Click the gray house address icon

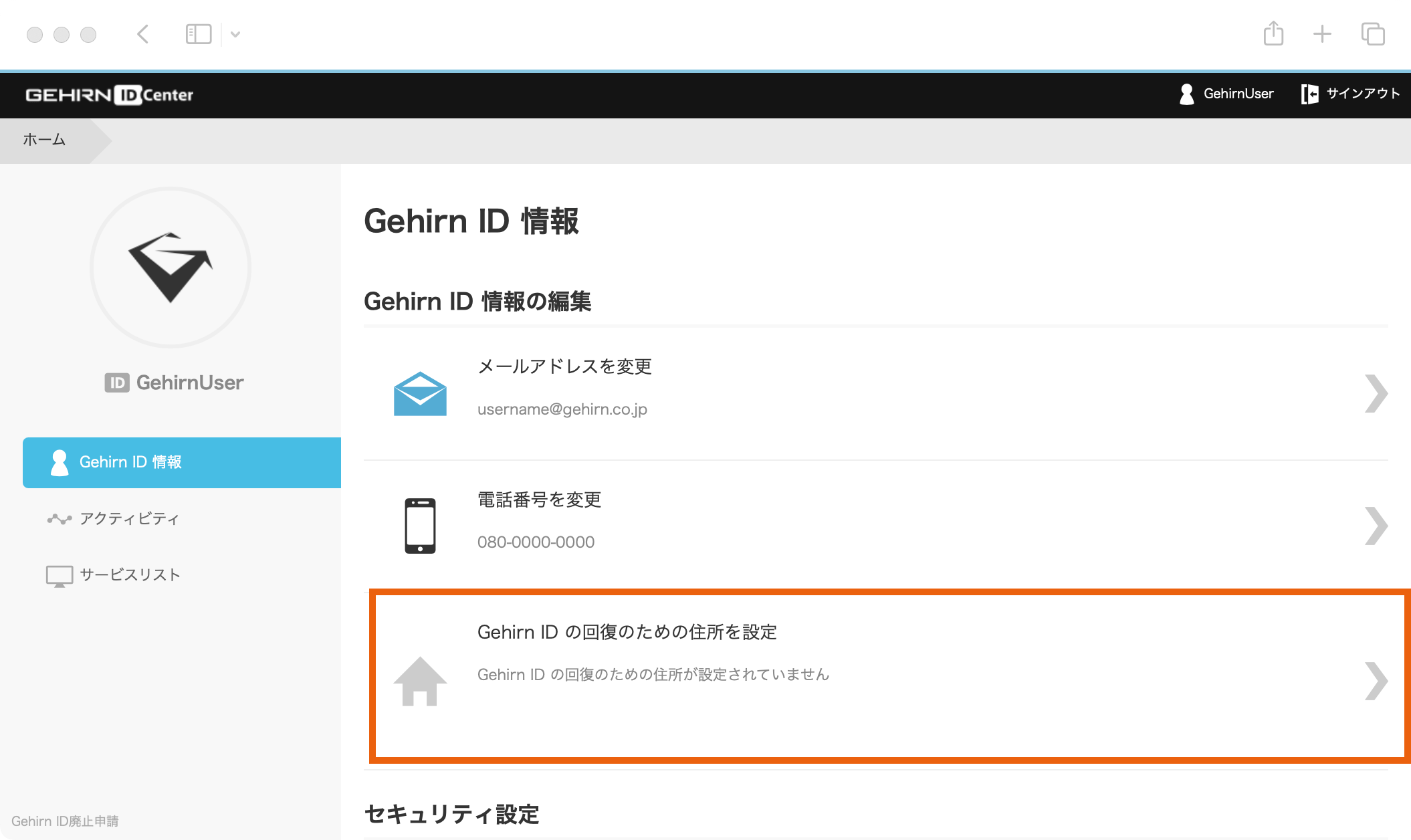(420, 681)
